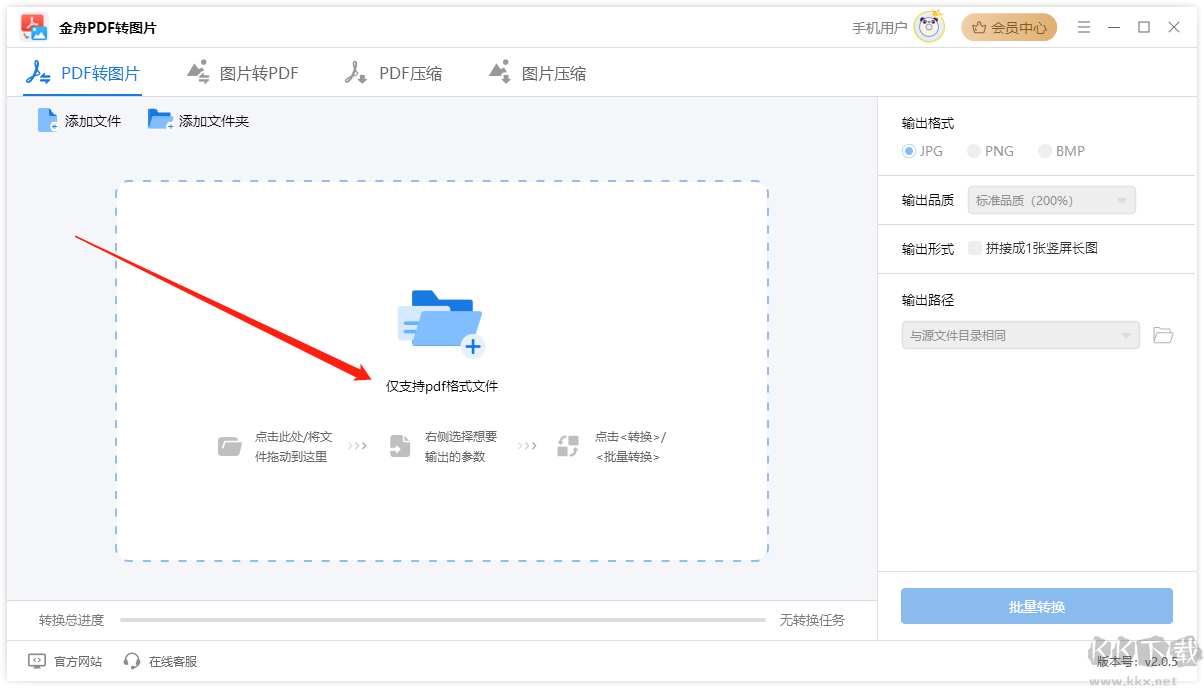Open the 与源文件目录相同 output path dropdown
Screen dimensions: 1204x688
[1019, 335]
